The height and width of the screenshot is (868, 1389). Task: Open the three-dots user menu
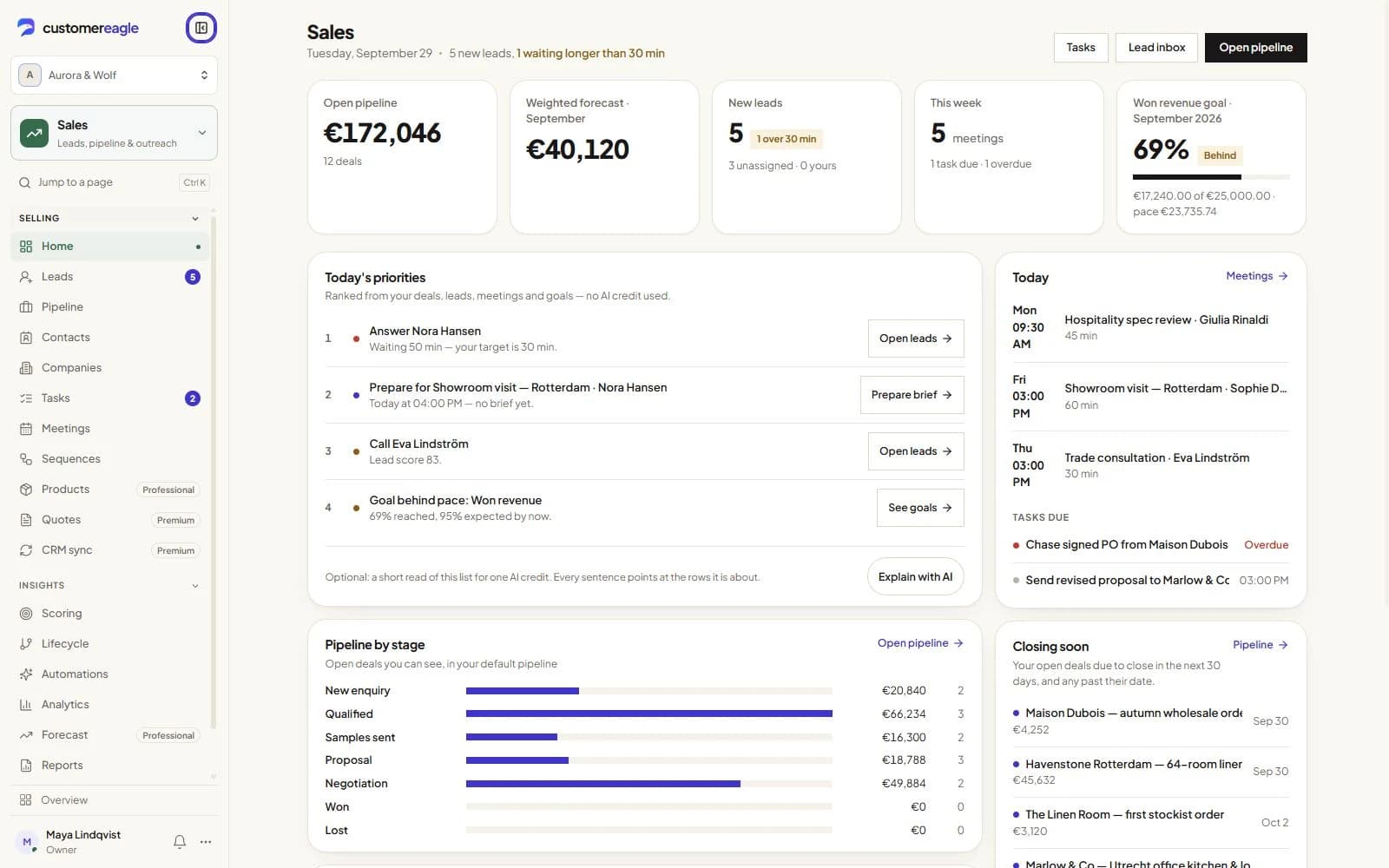pos(206,842)
